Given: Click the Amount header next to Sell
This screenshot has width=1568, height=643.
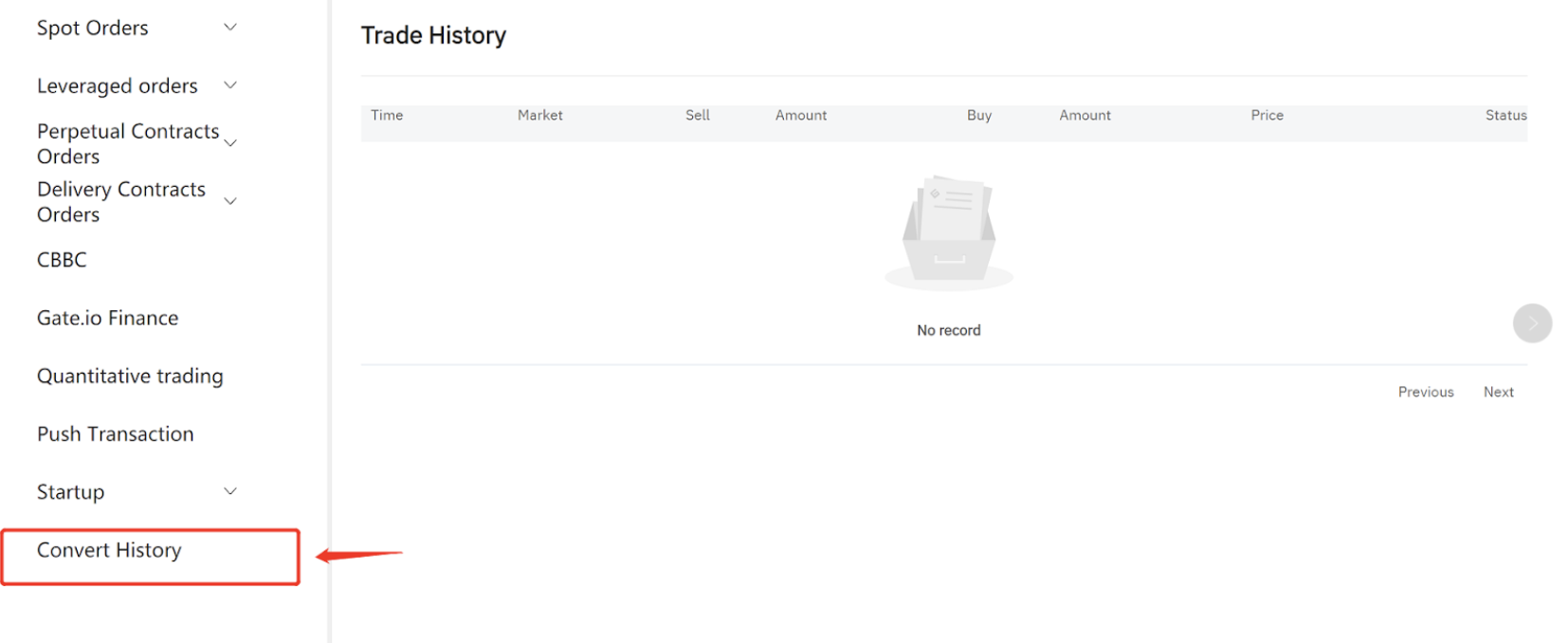Looking at the screenshot, I should 801,115.
